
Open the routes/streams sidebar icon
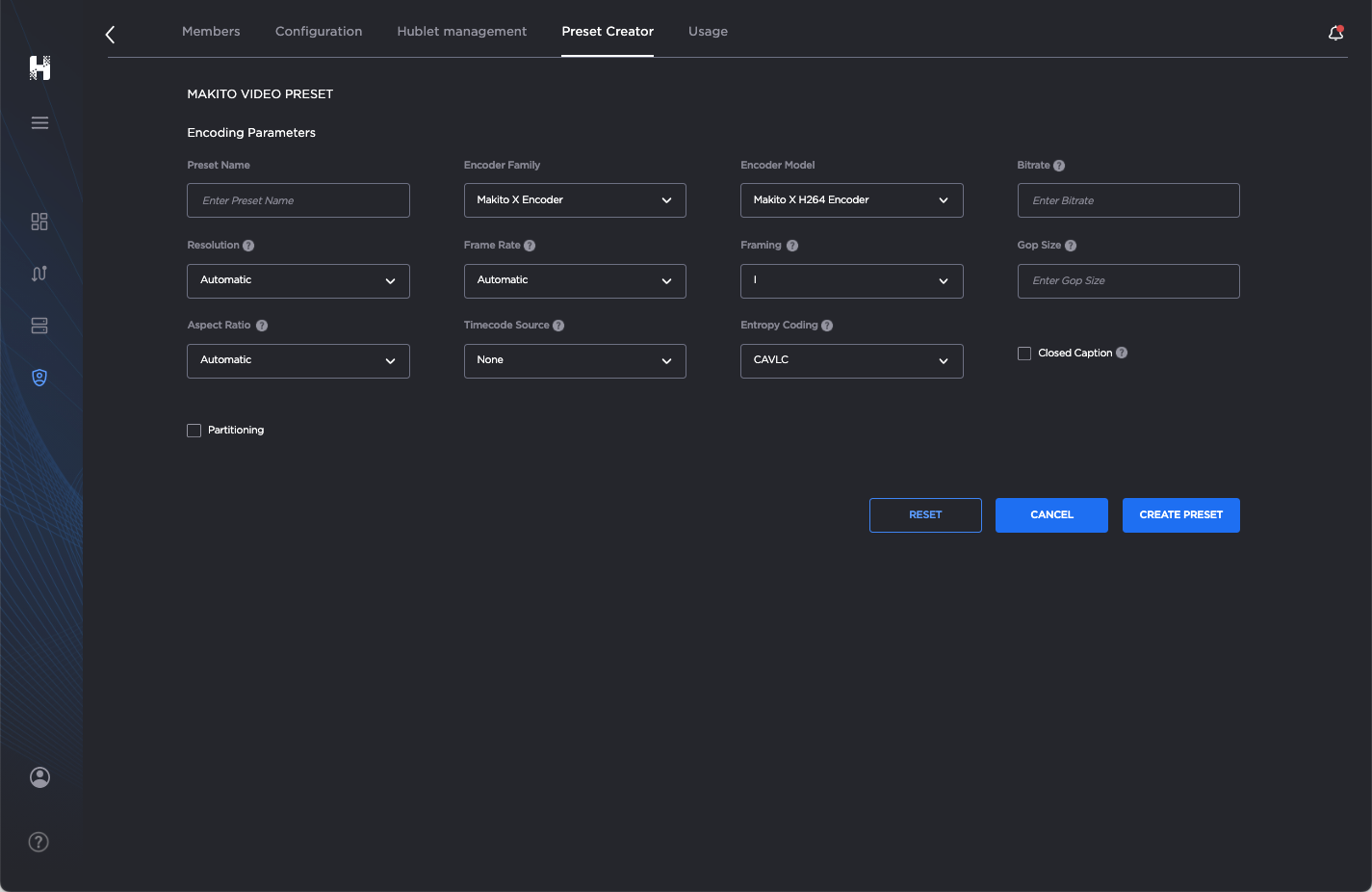(39, 273)
